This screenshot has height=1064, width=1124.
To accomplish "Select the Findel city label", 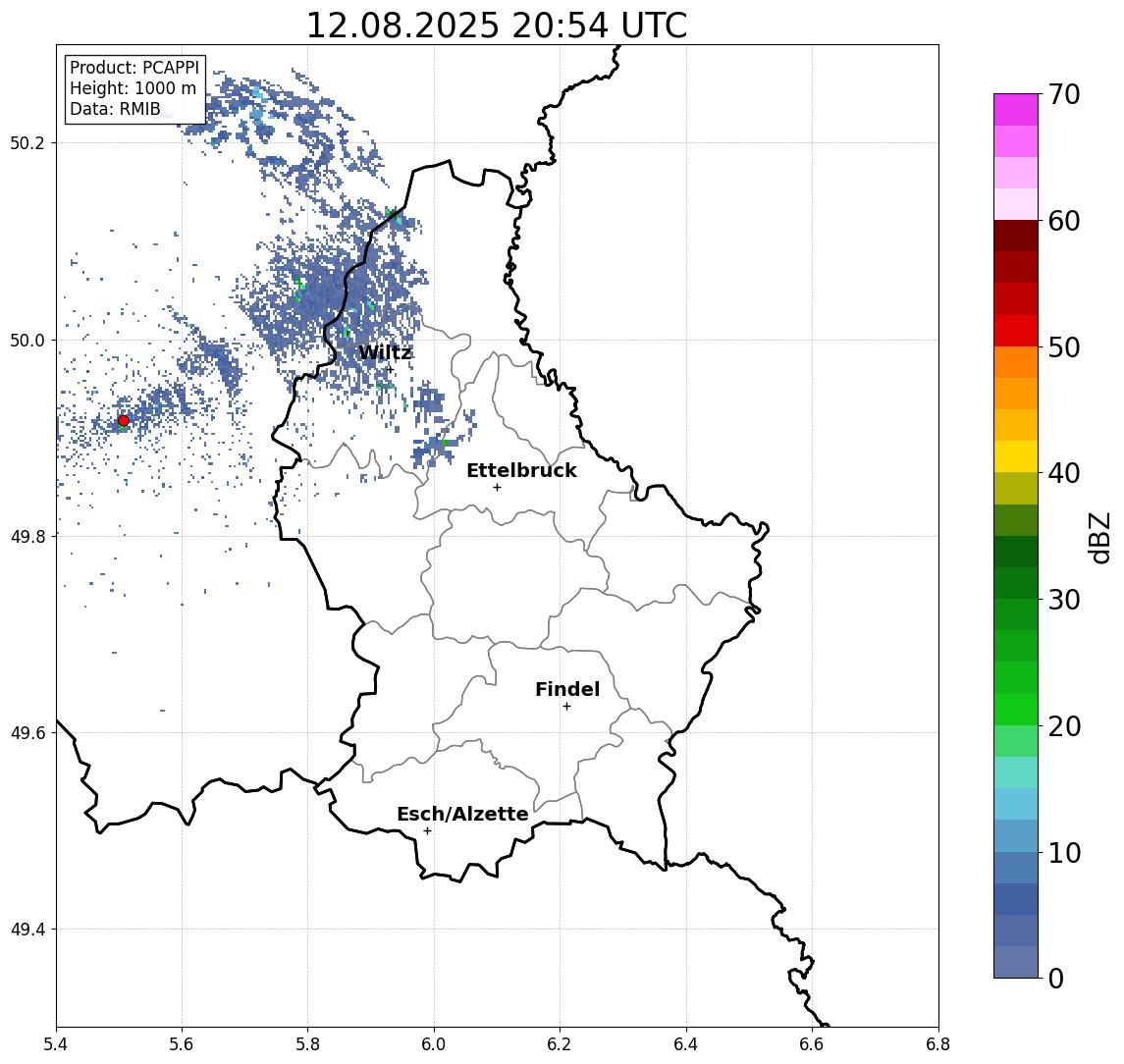I will tap(567, 689).
